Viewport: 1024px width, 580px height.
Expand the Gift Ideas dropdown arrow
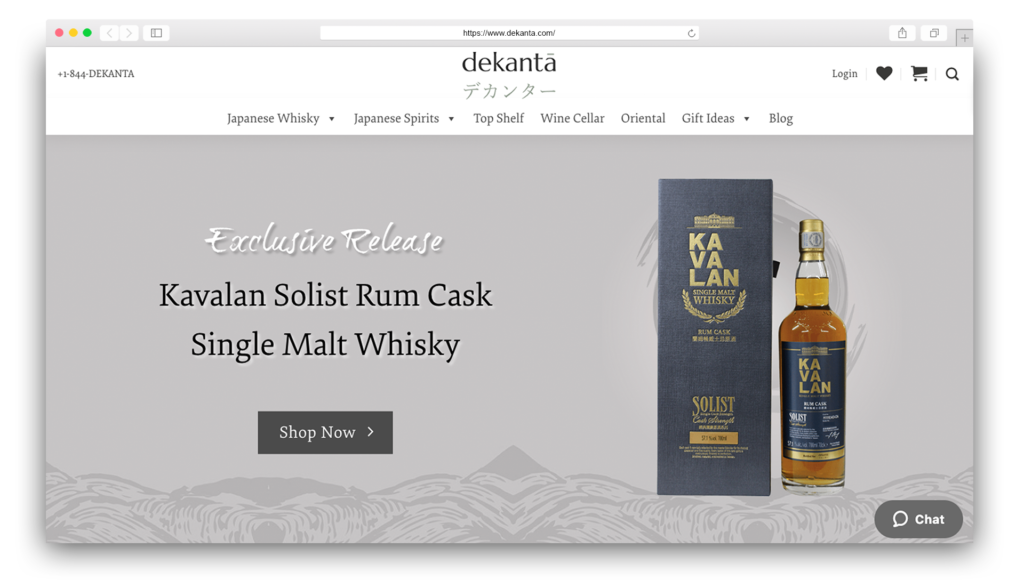pos(746,119)
